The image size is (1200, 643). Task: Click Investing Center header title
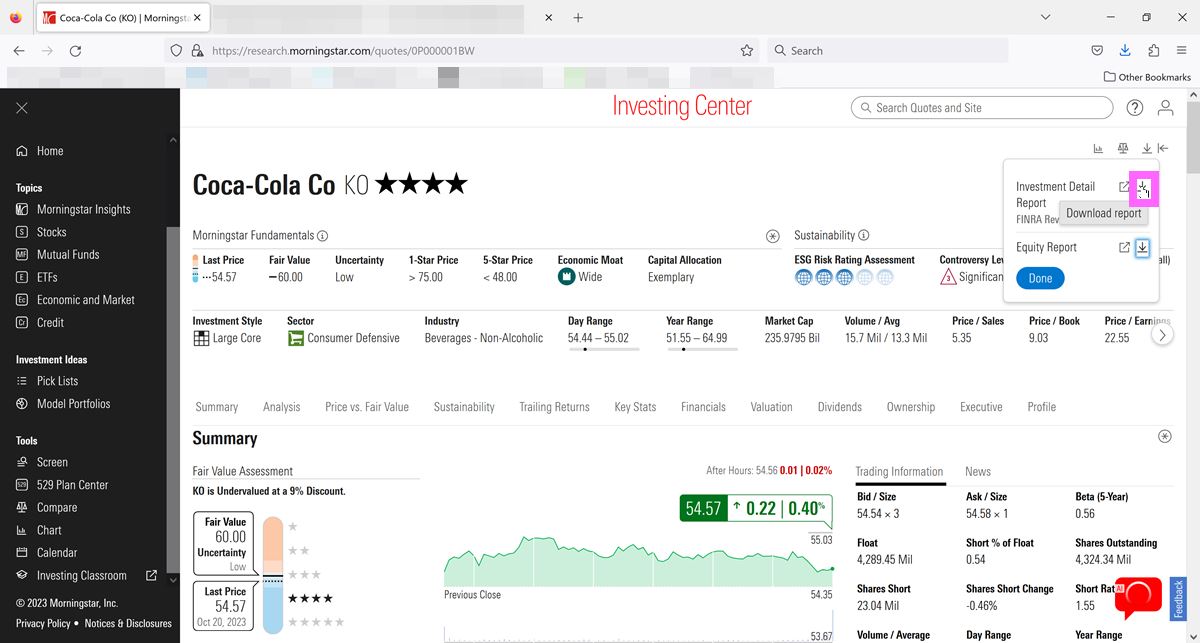[x=682, y=106]
